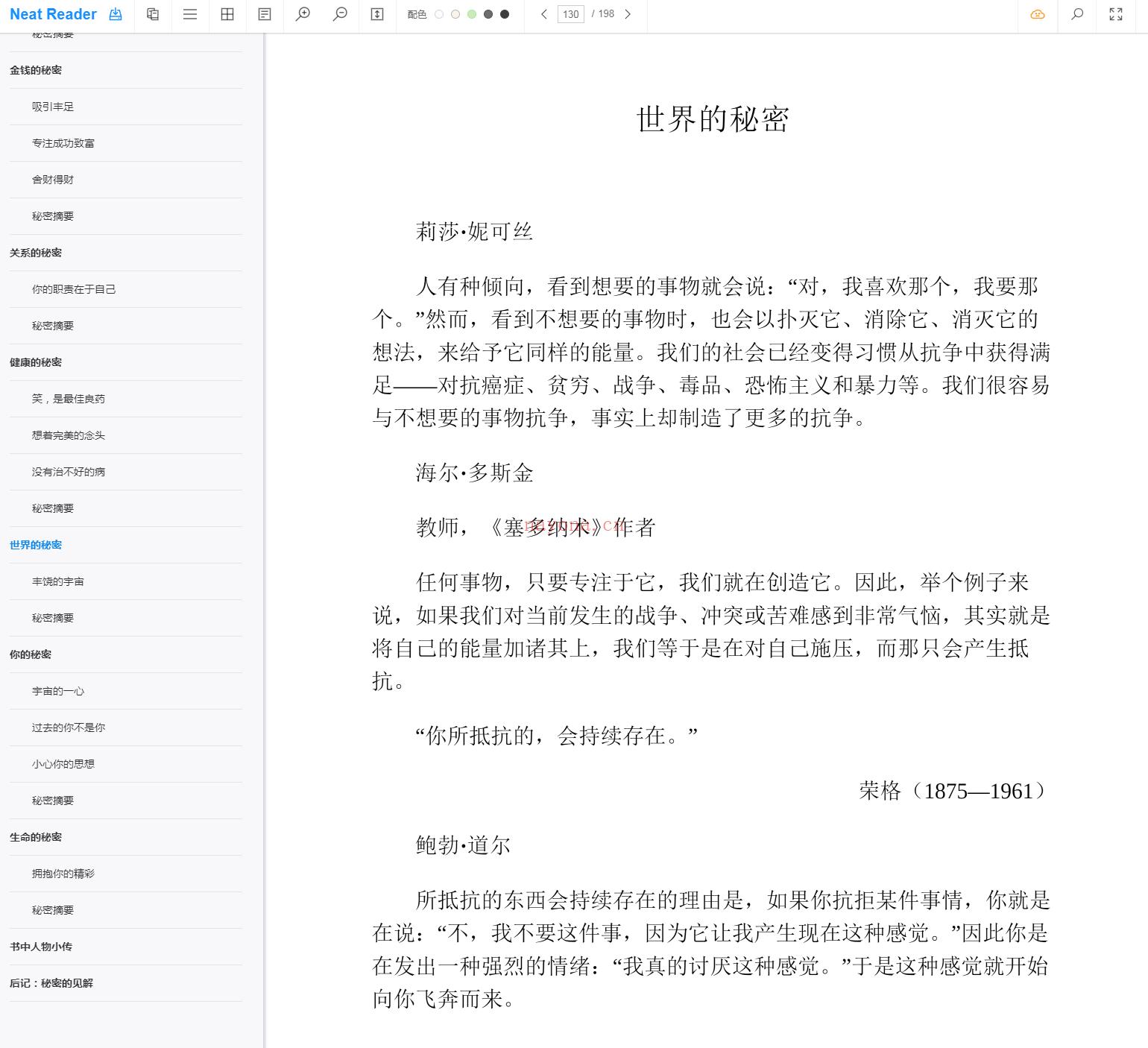Click the zoom out magnifier

pyautogui.click(x=340, y=14)
